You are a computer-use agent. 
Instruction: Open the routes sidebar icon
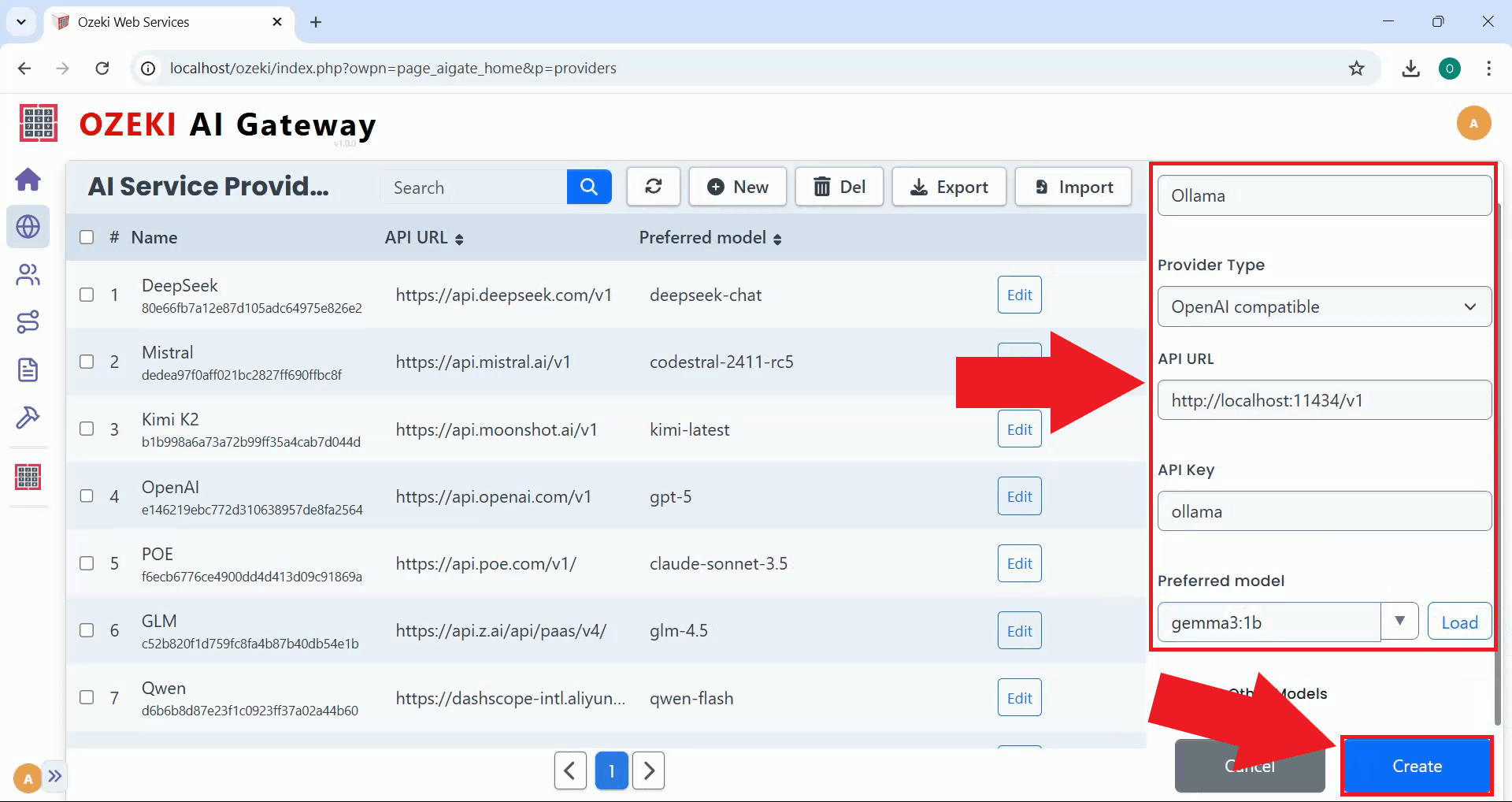click(x=28, y=322)
